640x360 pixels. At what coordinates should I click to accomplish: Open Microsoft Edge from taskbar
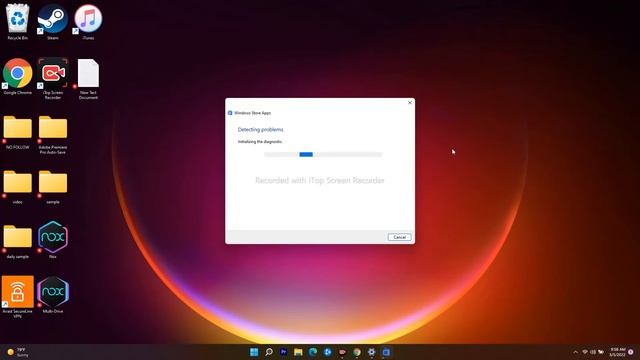click(313, 352)
